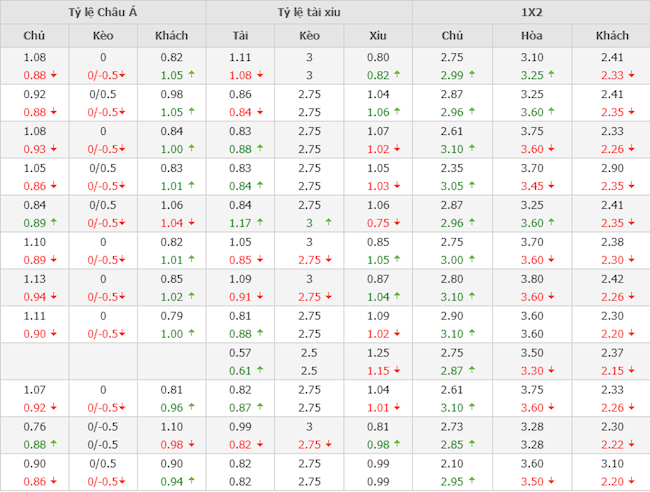Choose the 0.57 over odds value
Screen dimensions: 650x492
tap(240, 354)
